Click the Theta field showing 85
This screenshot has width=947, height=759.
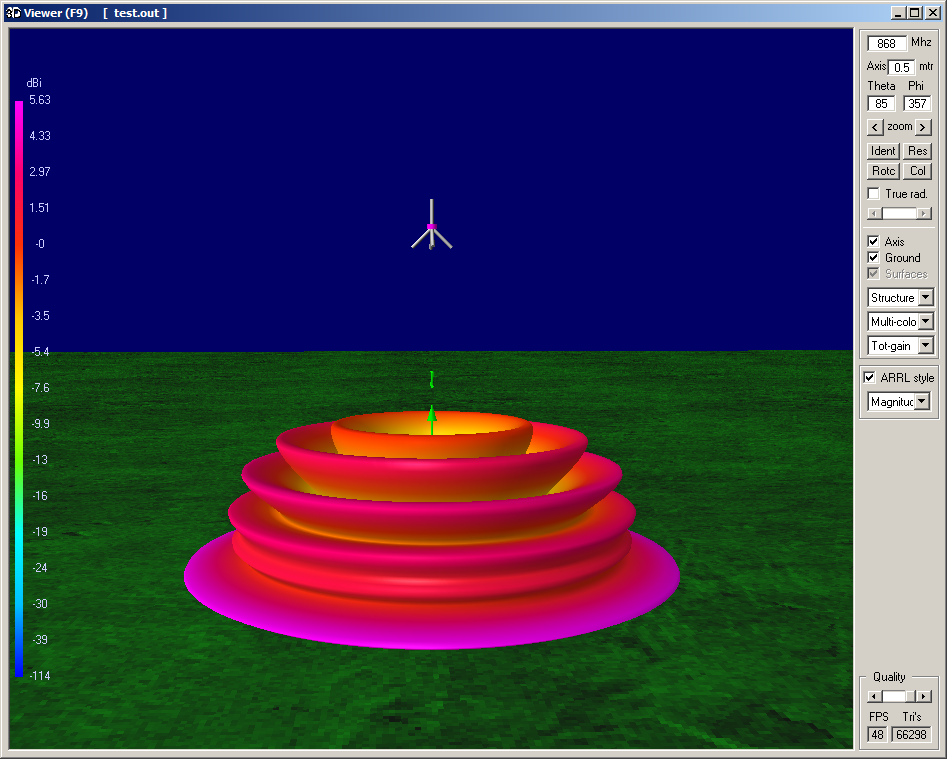click(x=882, y=104)
